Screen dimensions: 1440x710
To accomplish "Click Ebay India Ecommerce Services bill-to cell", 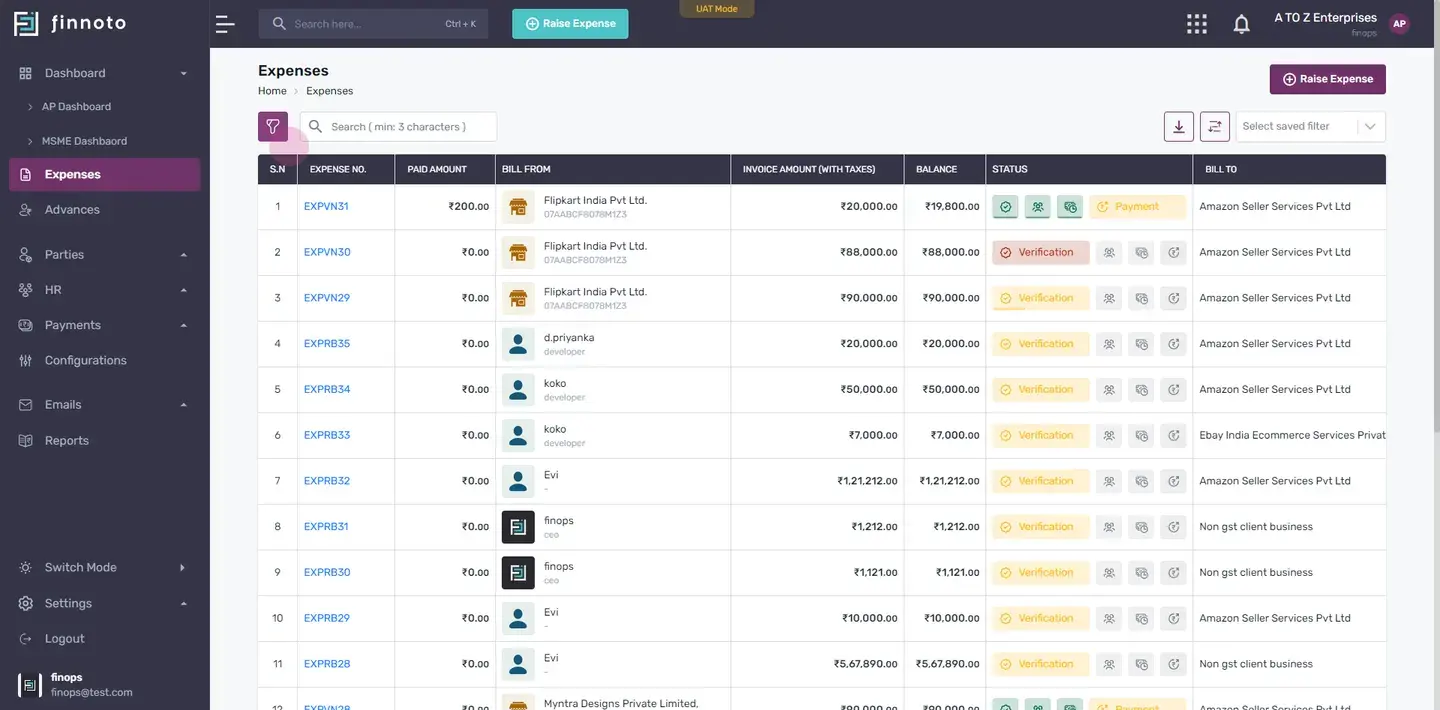I will (1292, 436).
